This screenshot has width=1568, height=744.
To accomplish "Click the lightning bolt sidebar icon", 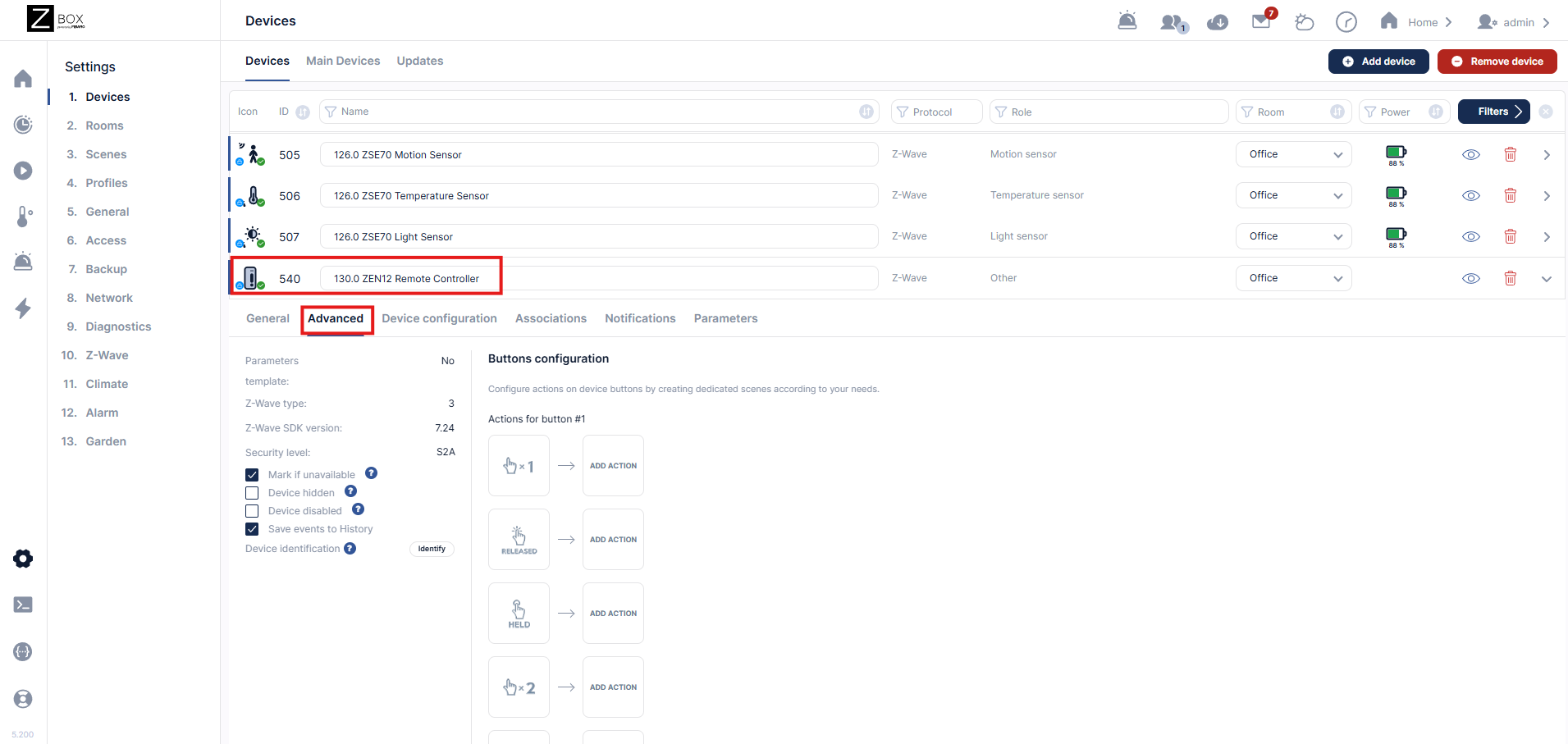I will (x=23, y=308).
